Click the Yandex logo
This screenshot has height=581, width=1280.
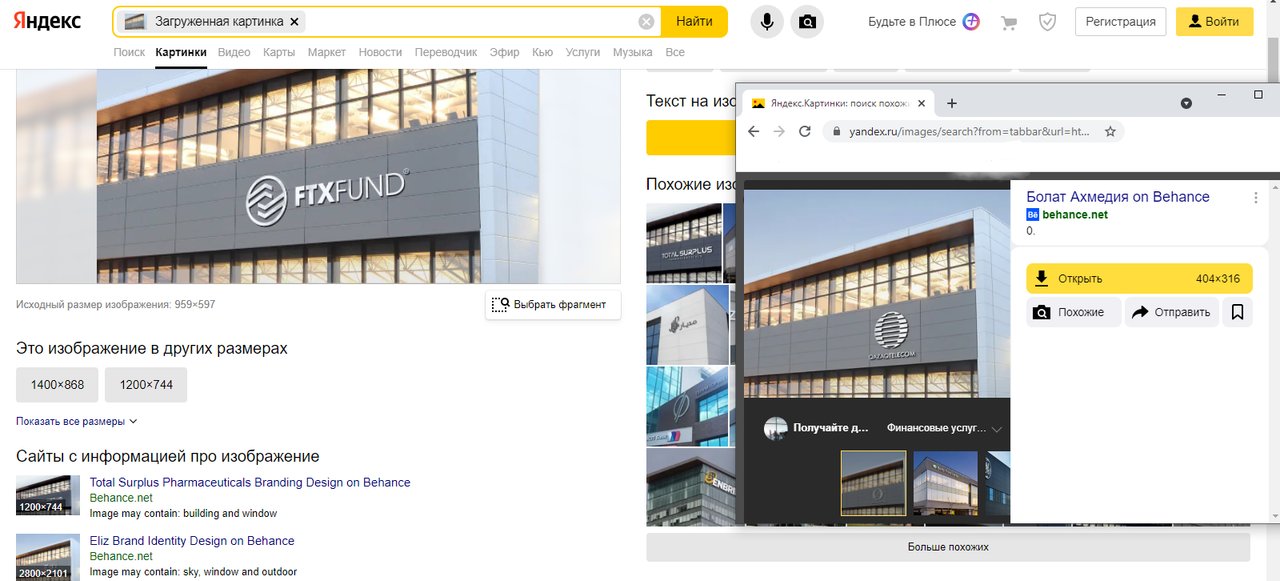pyautogui.click(x=48, y=22)
